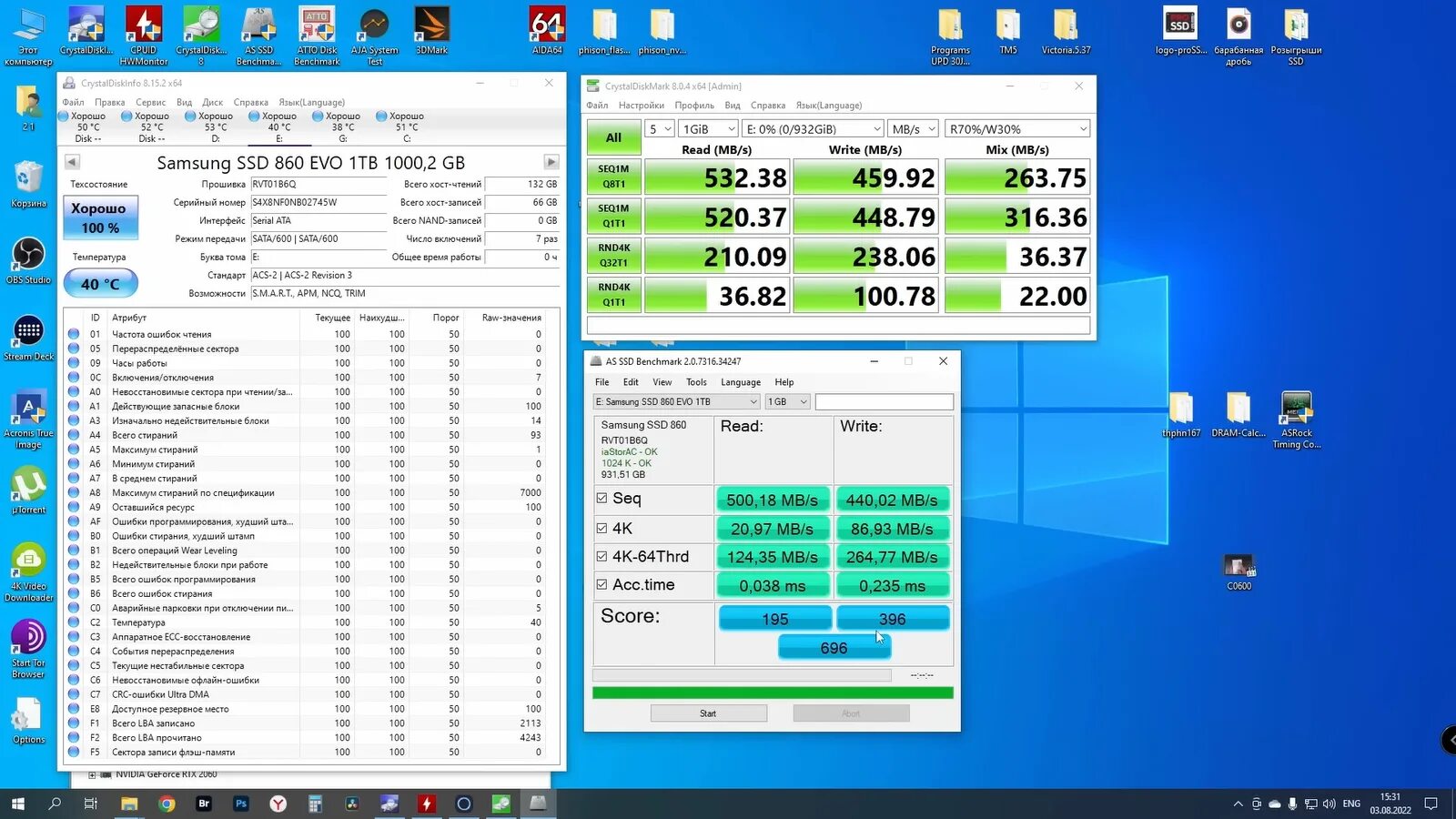Open the View menu in AS SSD Benchmark
Image resolution: width=1456 pixels, height=819 pixels.
[x=662, y=382]
